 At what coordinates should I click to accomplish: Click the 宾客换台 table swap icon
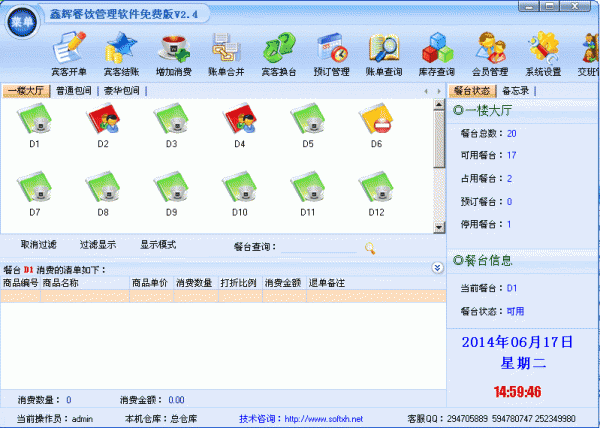[x=279, y=54]
